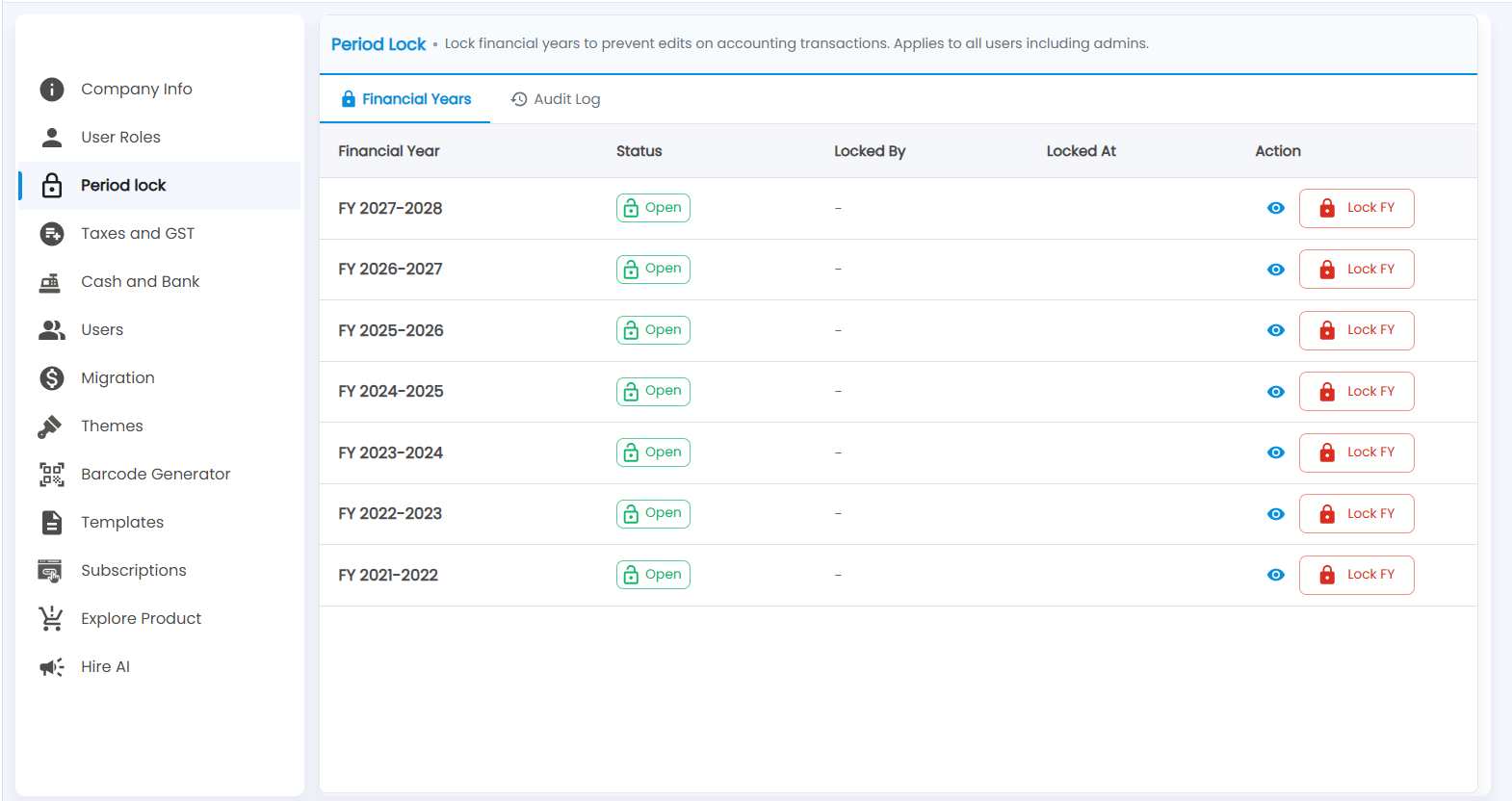The image size is (1512, 801).
Task: View details for FY 2027-2028 eye icon
Action: 1276,208
